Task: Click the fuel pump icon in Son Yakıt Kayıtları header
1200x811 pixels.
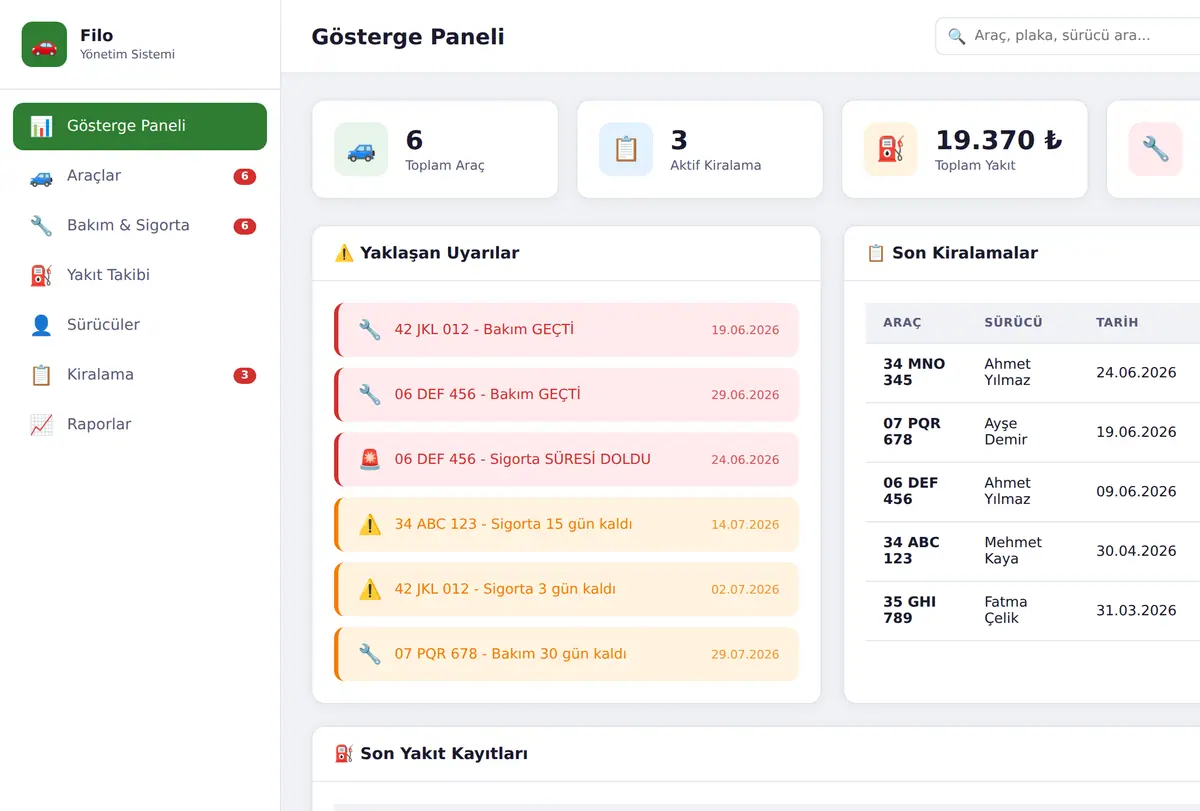Action: point(345,754)
